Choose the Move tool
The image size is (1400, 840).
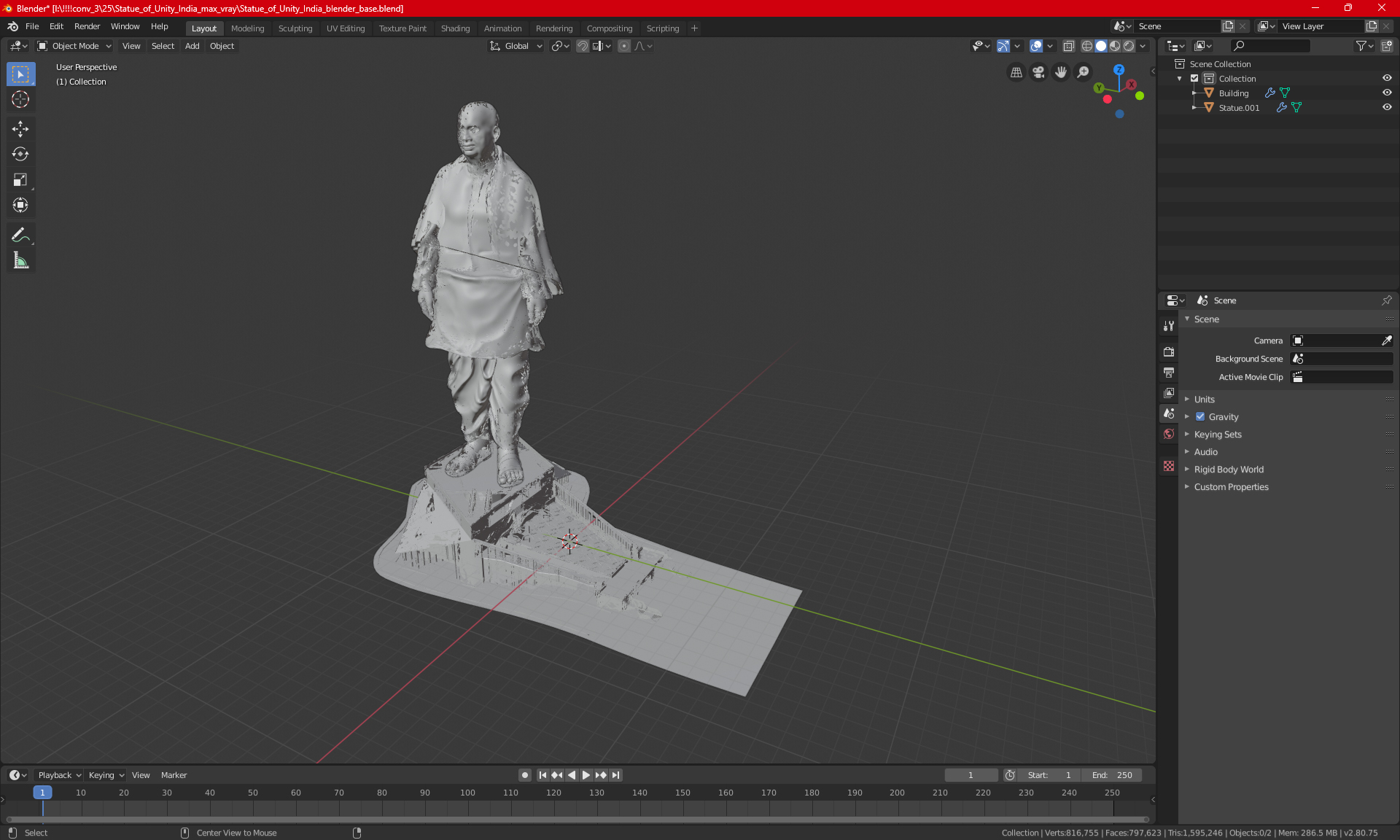coord(20,129)
